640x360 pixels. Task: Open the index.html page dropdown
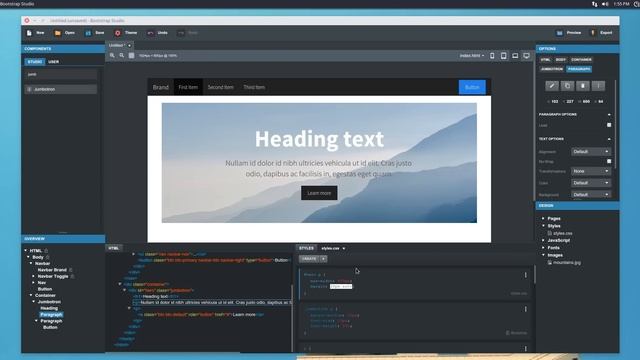[472, 56]
